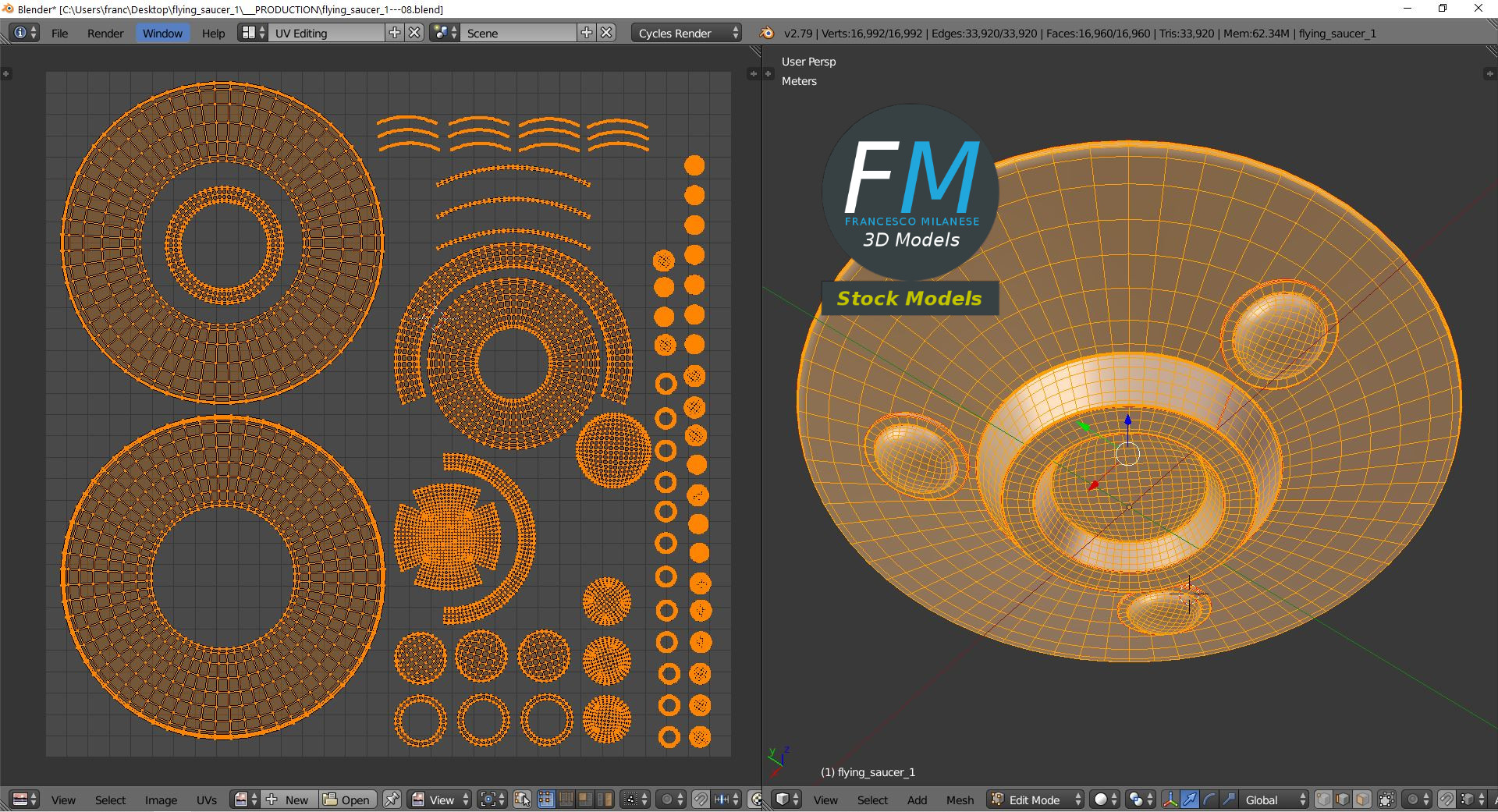Open UV editor type selector
Image resolution: width=1498 pixels, height=812 pixels.
[26, 800]
